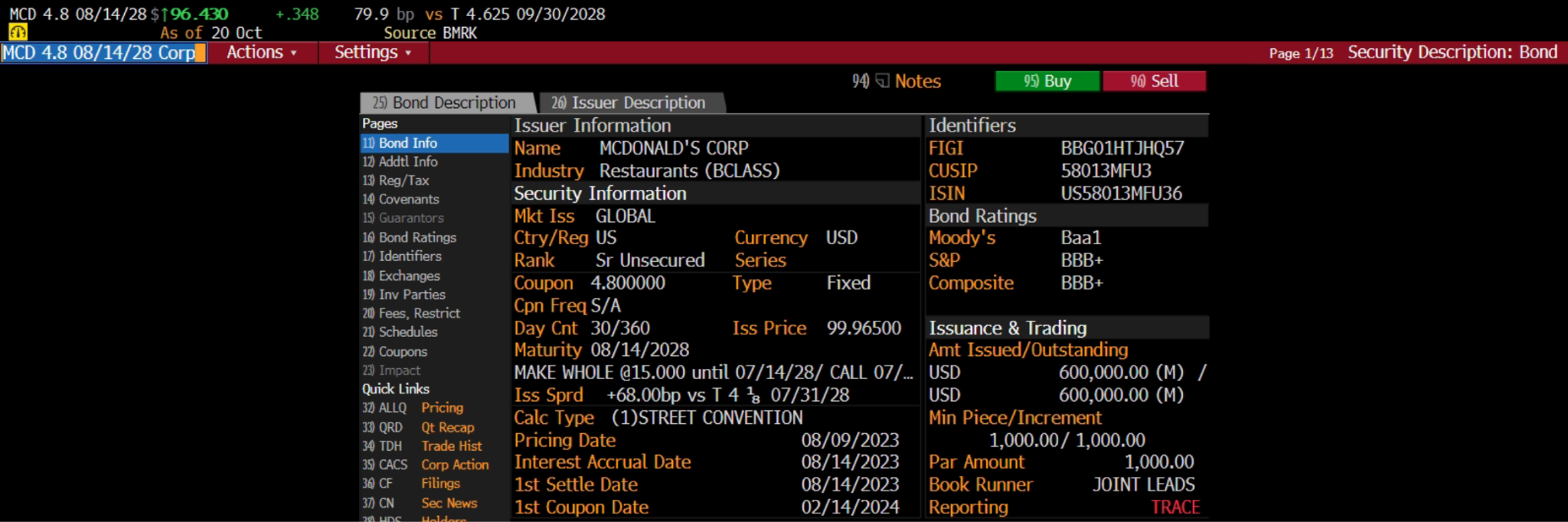1568x522 pixels.
Task: Click the 1st Coupon Date 02/14/2024
Action: (x=850, y=507)
